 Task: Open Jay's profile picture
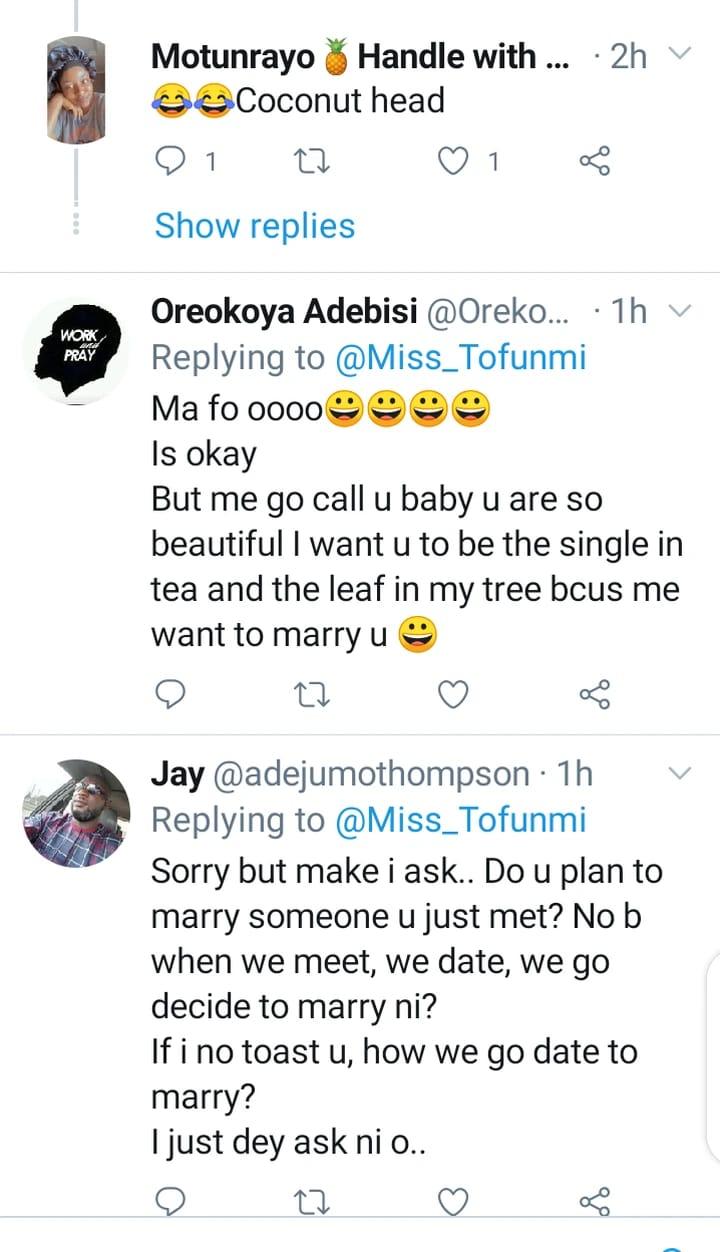pyautogui.click(x=76, y=810)
